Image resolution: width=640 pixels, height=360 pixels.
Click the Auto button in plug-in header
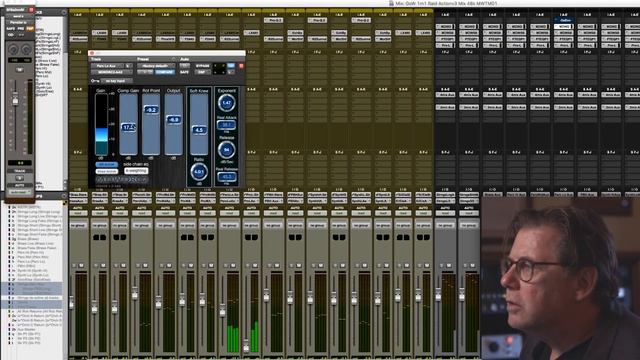point(184,66)
